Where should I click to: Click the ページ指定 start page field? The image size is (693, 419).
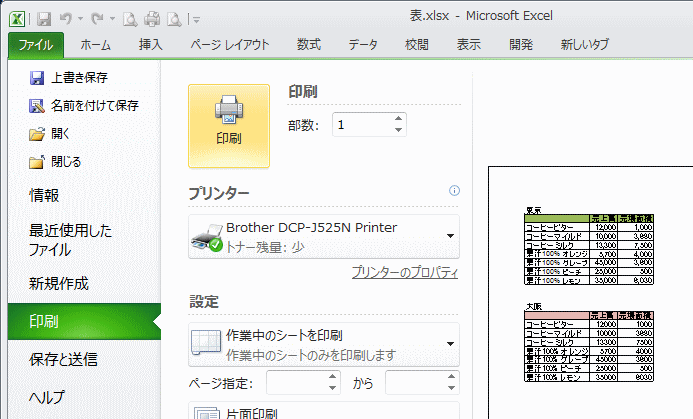tap(297, 383)
